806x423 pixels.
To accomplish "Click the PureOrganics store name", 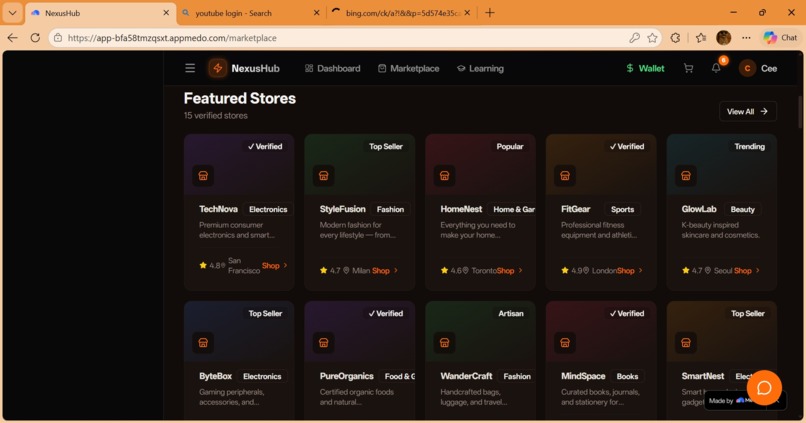I will tap(346, 376).
